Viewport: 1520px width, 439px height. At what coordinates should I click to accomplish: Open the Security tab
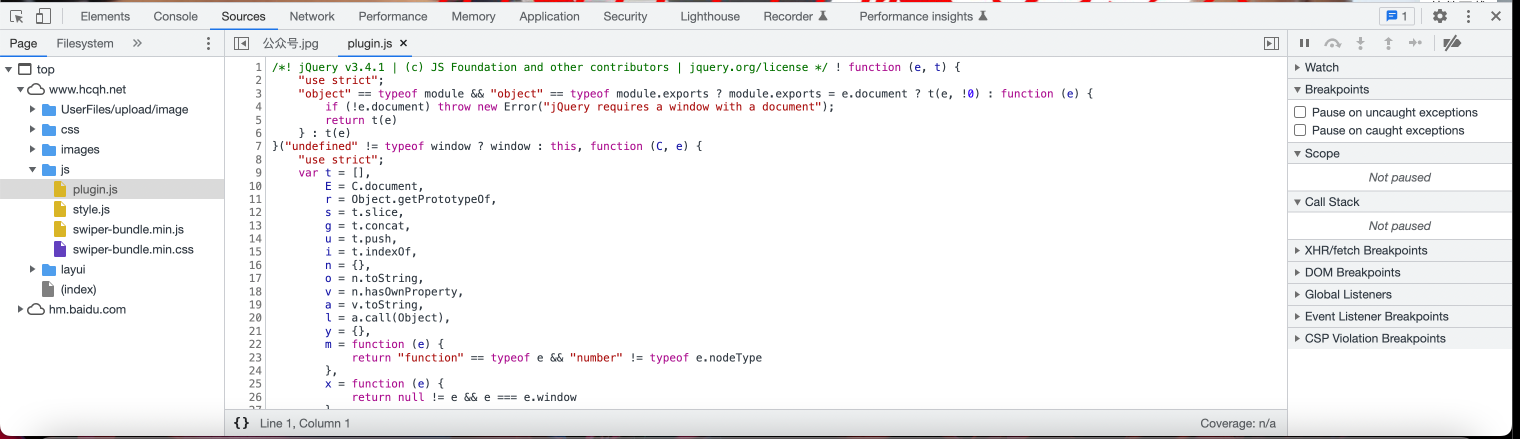pos(625,16)
